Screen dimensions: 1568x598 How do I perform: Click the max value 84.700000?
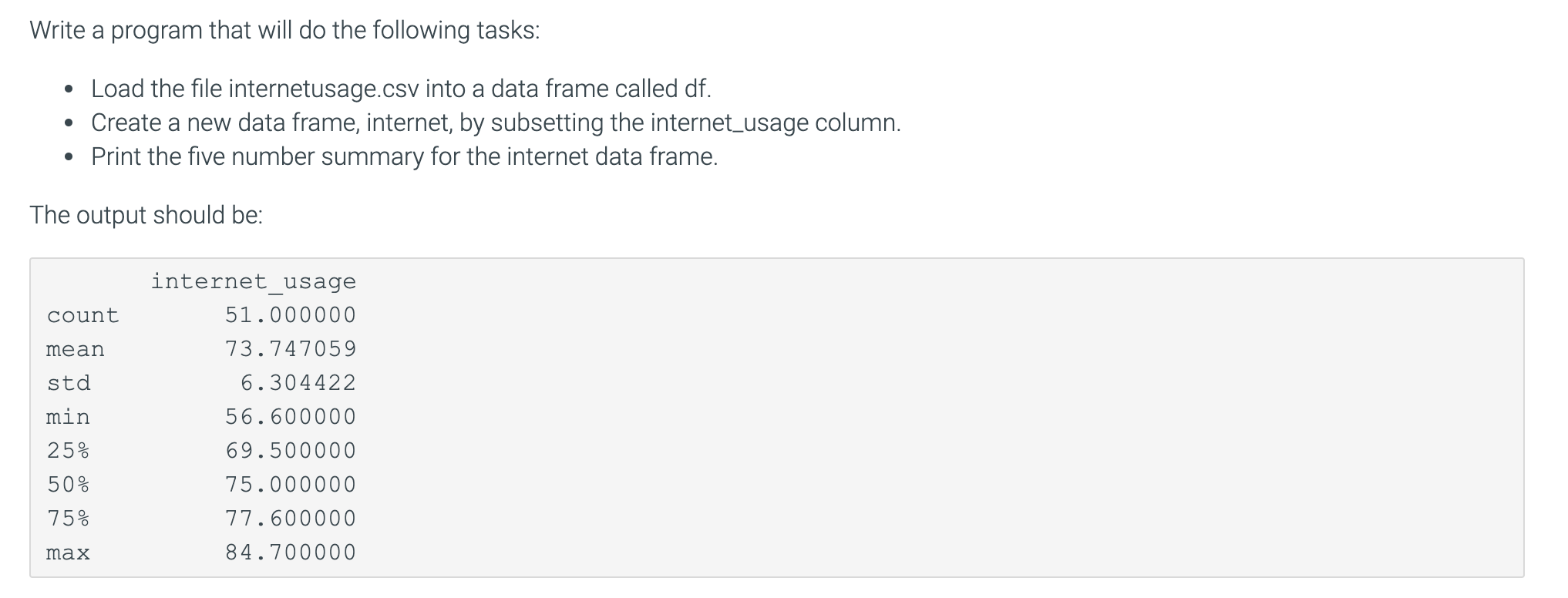291,553
